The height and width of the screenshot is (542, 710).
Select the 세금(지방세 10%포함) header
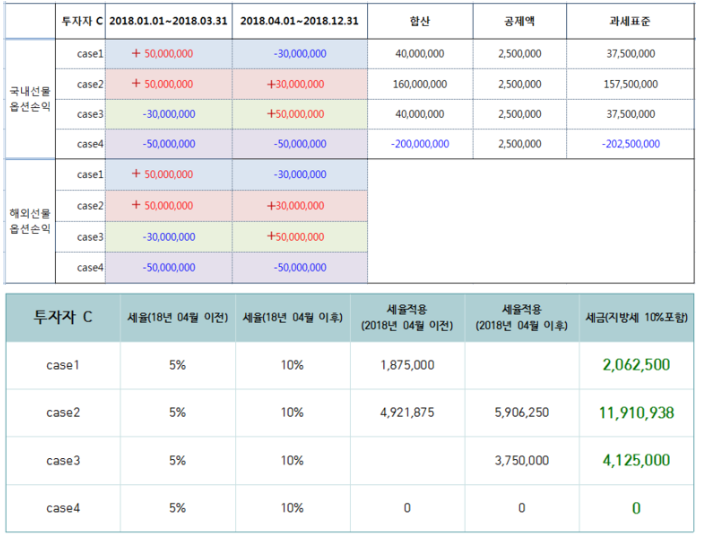(x=636, y=318)
